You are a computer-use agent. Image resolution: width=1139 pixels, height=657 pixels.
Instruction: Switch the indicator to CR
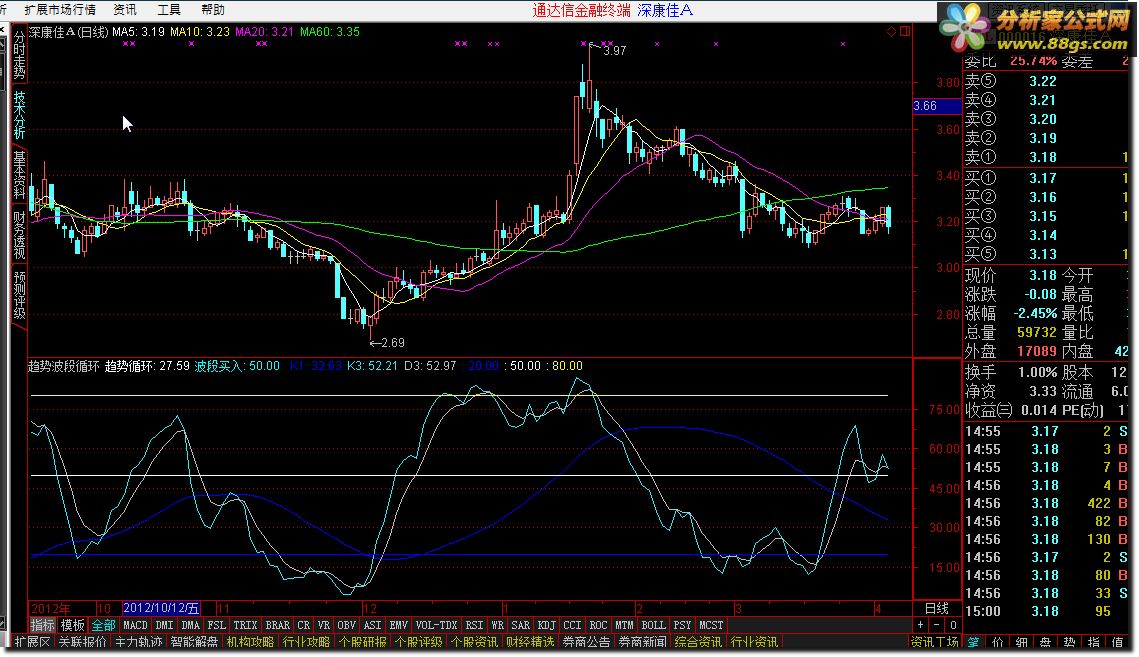[x=304, y=625]
